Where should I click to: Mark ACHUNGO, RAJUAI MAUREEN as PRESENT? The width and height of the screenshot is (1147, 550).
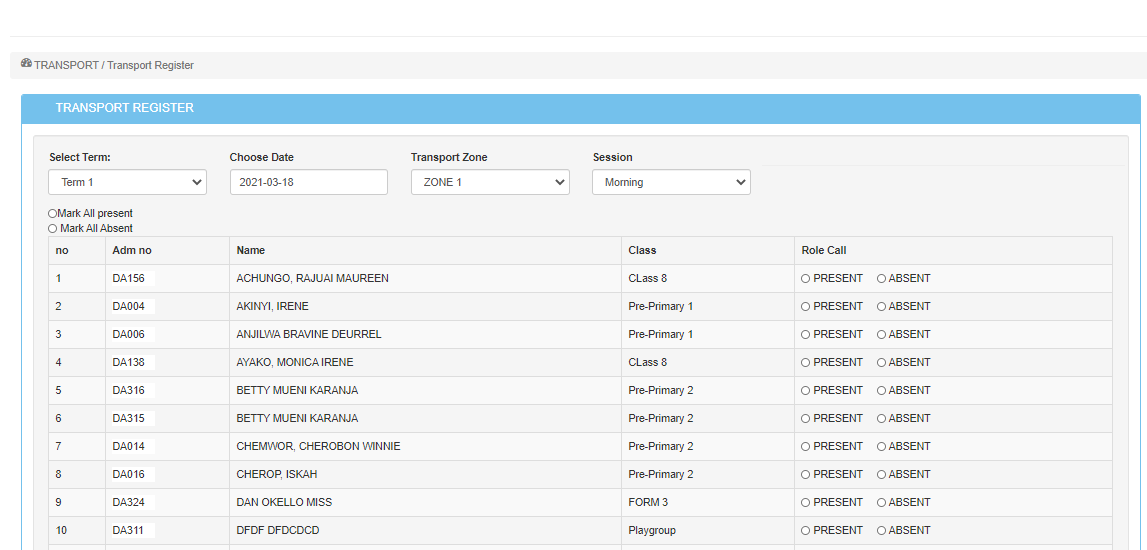(806, 279)
